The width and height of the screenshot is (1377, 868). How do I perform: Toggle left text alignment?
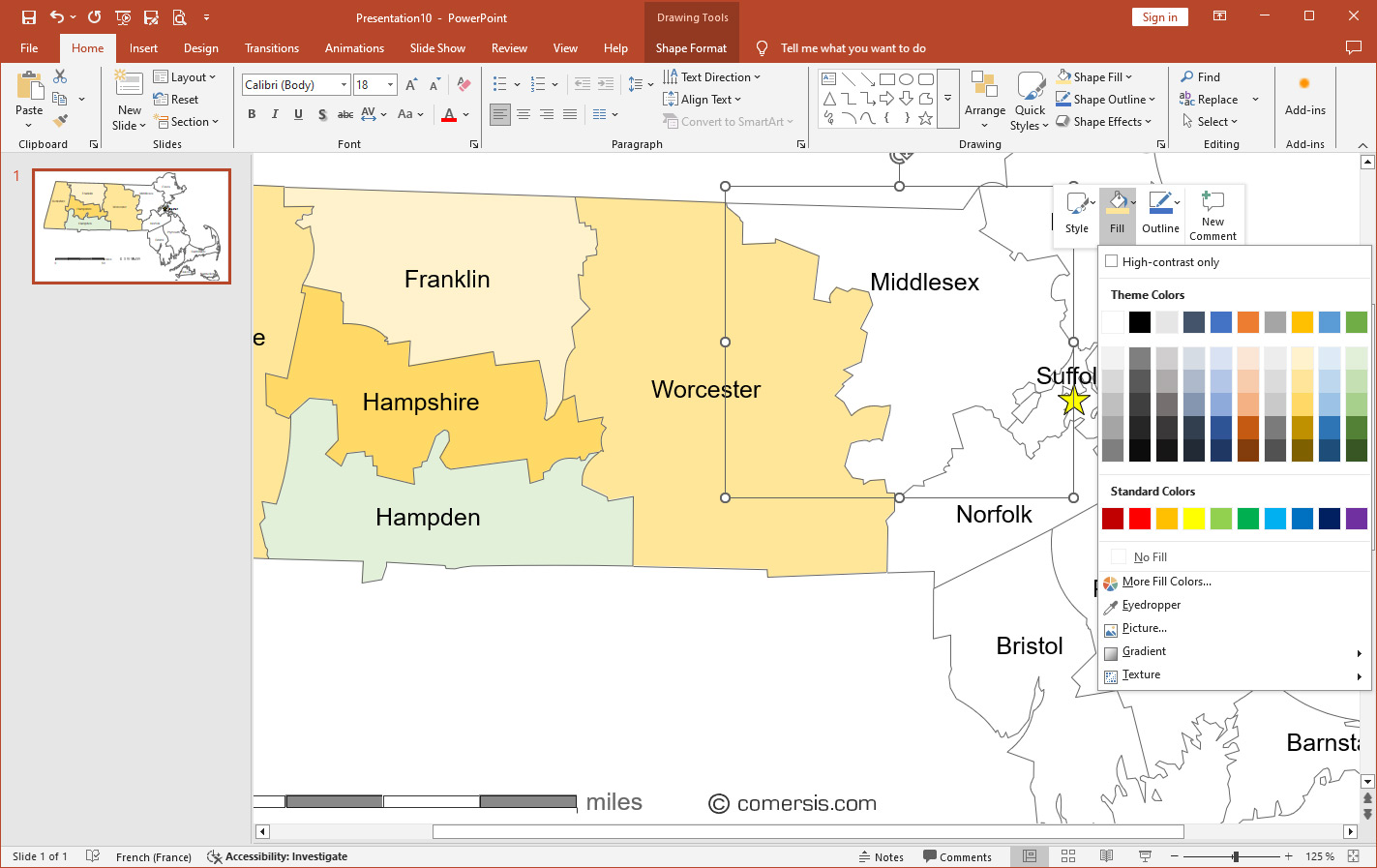500,114
